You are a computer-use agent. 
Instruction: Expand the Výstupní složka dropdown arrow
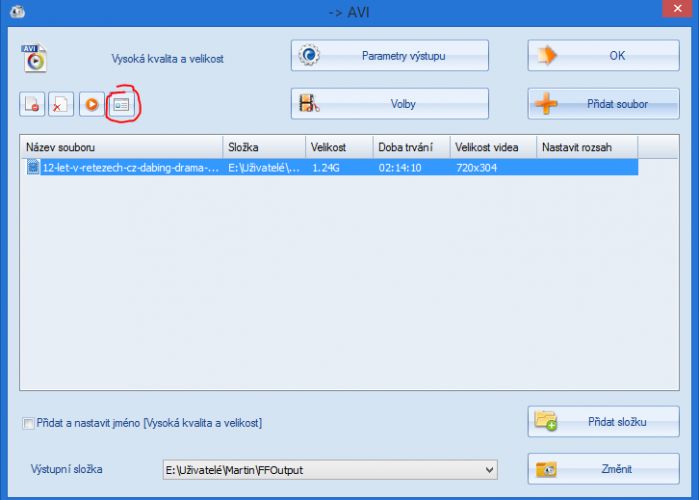[x=489, y=470]
